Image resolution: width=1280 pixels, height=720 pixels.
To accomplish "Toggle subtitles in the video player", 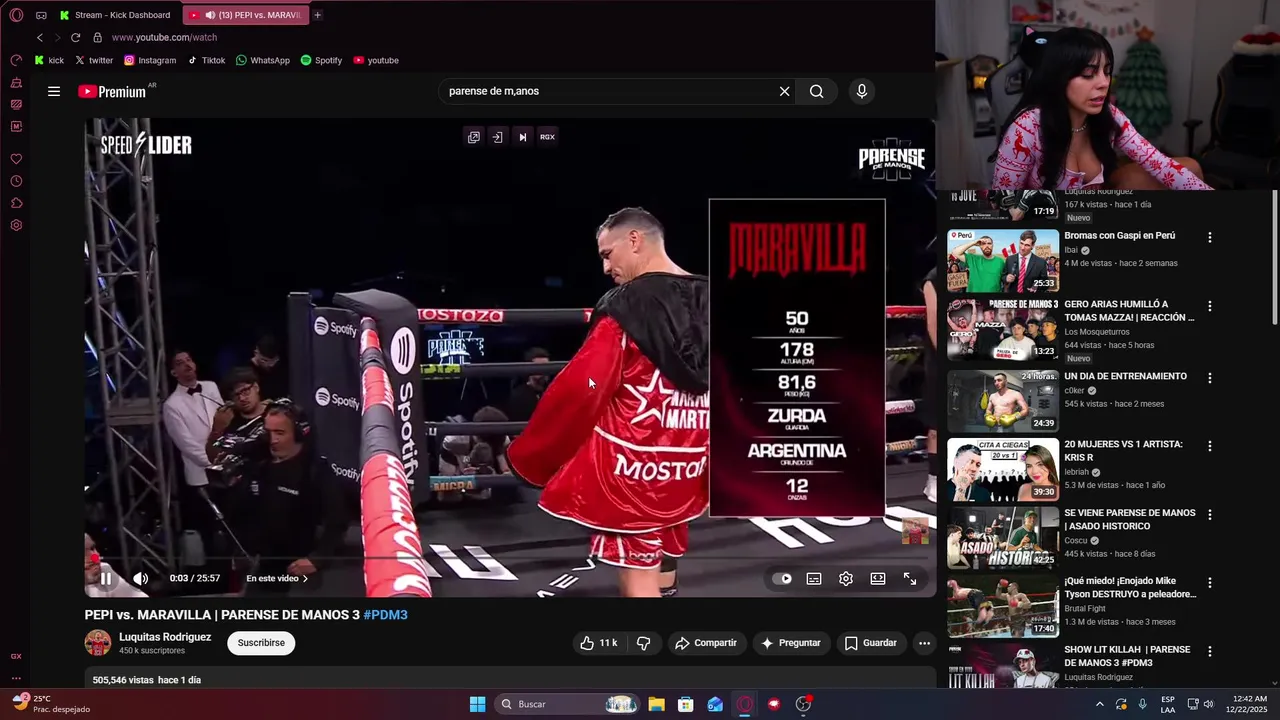I will click(x=814, y=578).
